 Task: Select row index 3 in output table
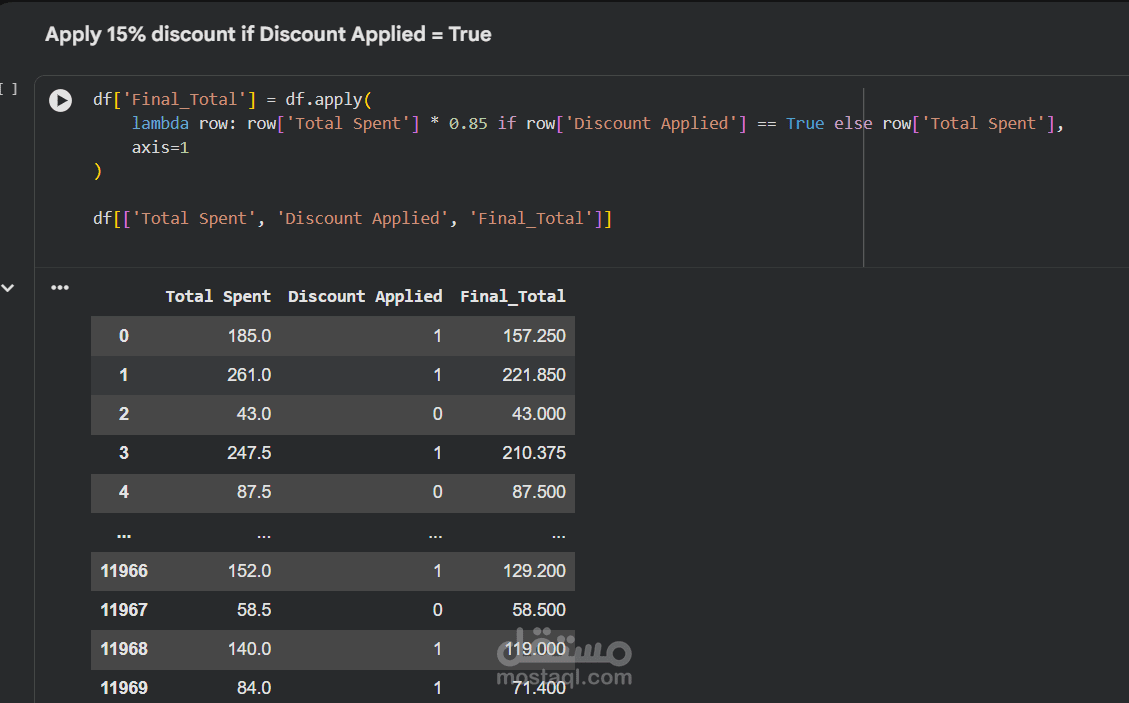pyautogui.click(x=124, y=453)
